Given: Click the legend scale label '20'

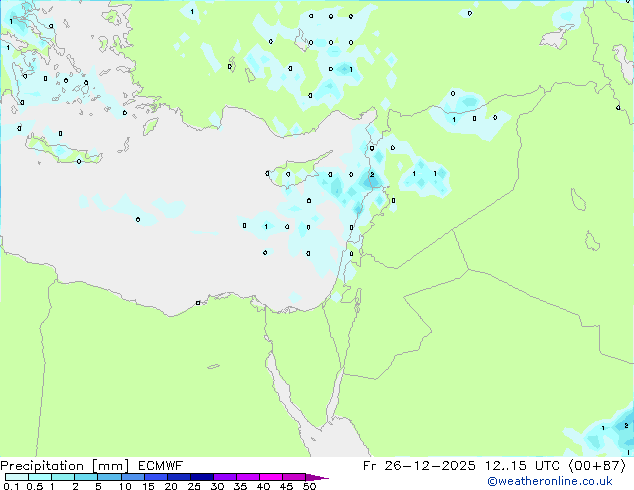Looking at the screenshot, I should (171, 486).
